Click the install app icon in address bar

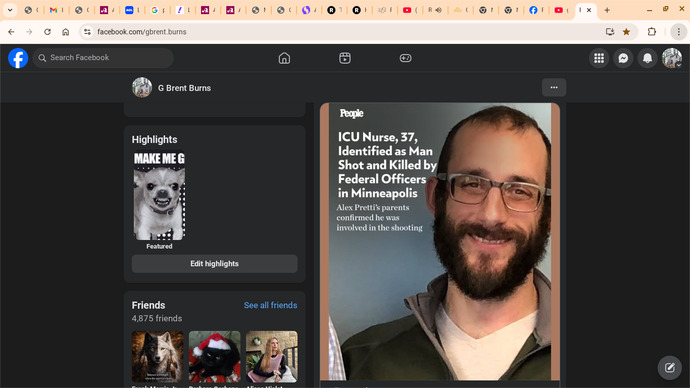(610, 32)
